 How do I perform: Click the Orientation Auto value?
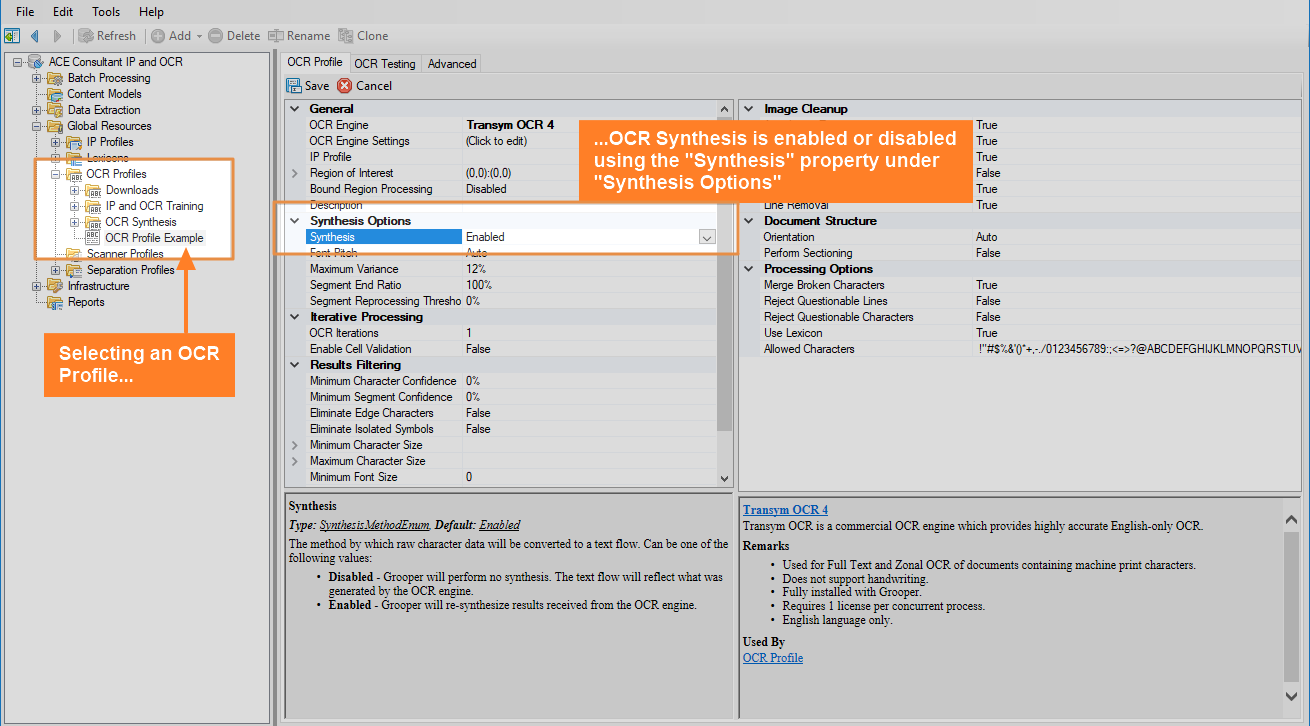[x=1138, y=237]
